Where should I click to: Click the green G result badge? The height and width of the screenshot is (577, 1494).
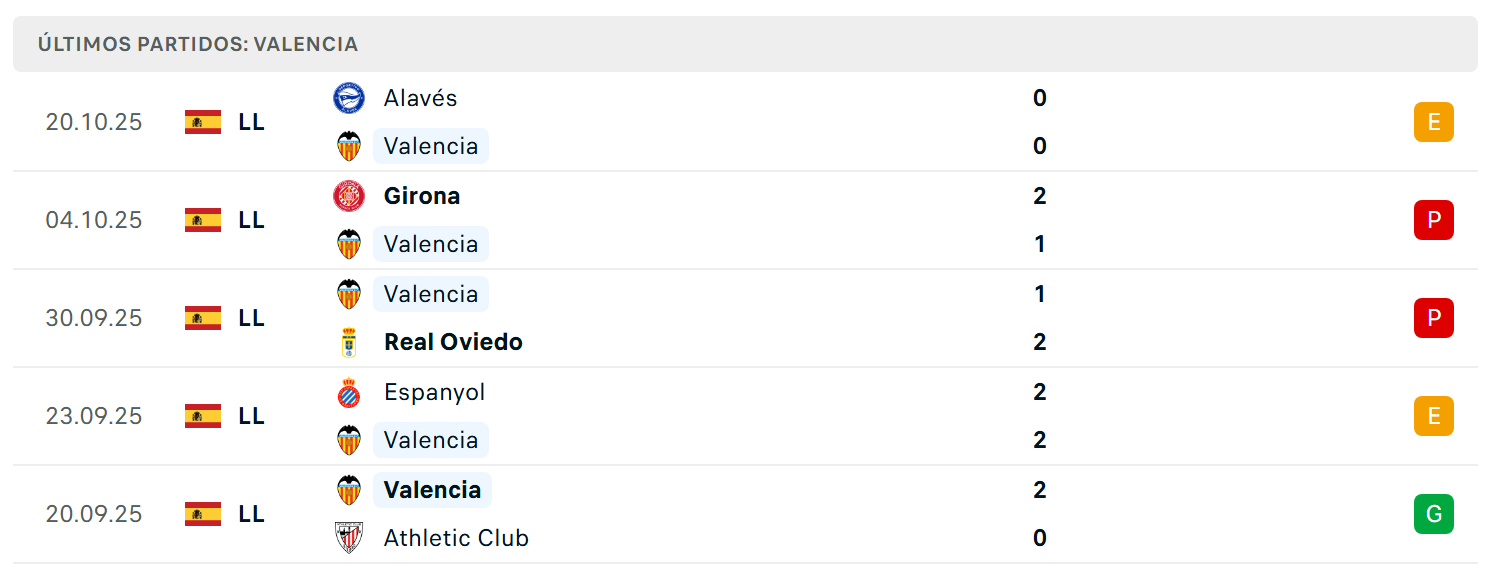tap(1433, 514)
